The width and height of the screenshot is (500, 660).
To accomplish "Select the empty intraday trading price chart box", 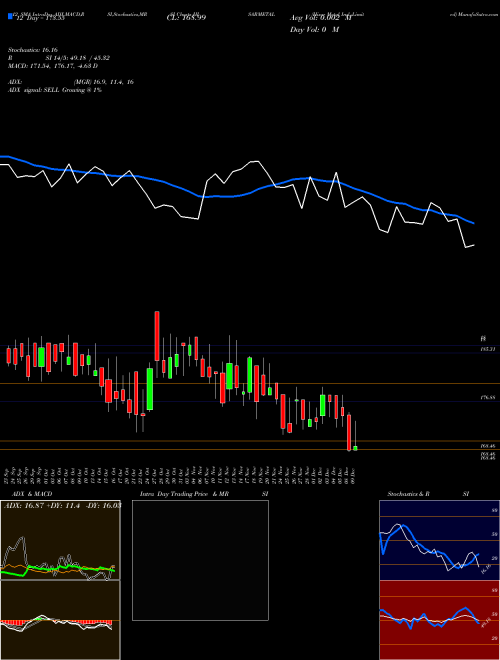I will (200, 560).
